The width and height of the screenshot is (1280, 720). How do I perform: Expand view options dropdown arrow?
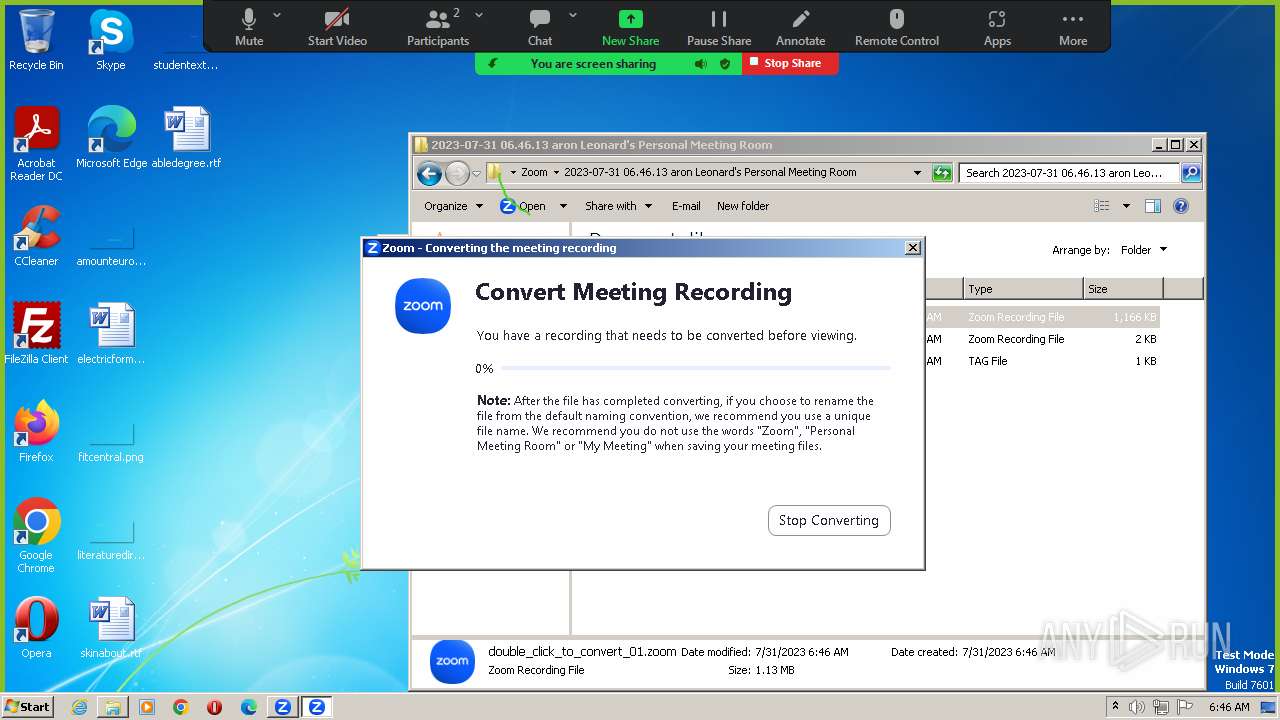(1126, 206)
